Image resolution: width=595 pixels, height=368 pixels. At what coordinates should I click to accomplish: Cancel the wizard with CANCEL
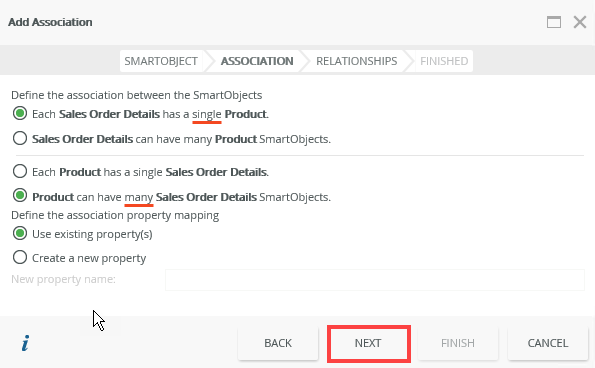(548, 343)
